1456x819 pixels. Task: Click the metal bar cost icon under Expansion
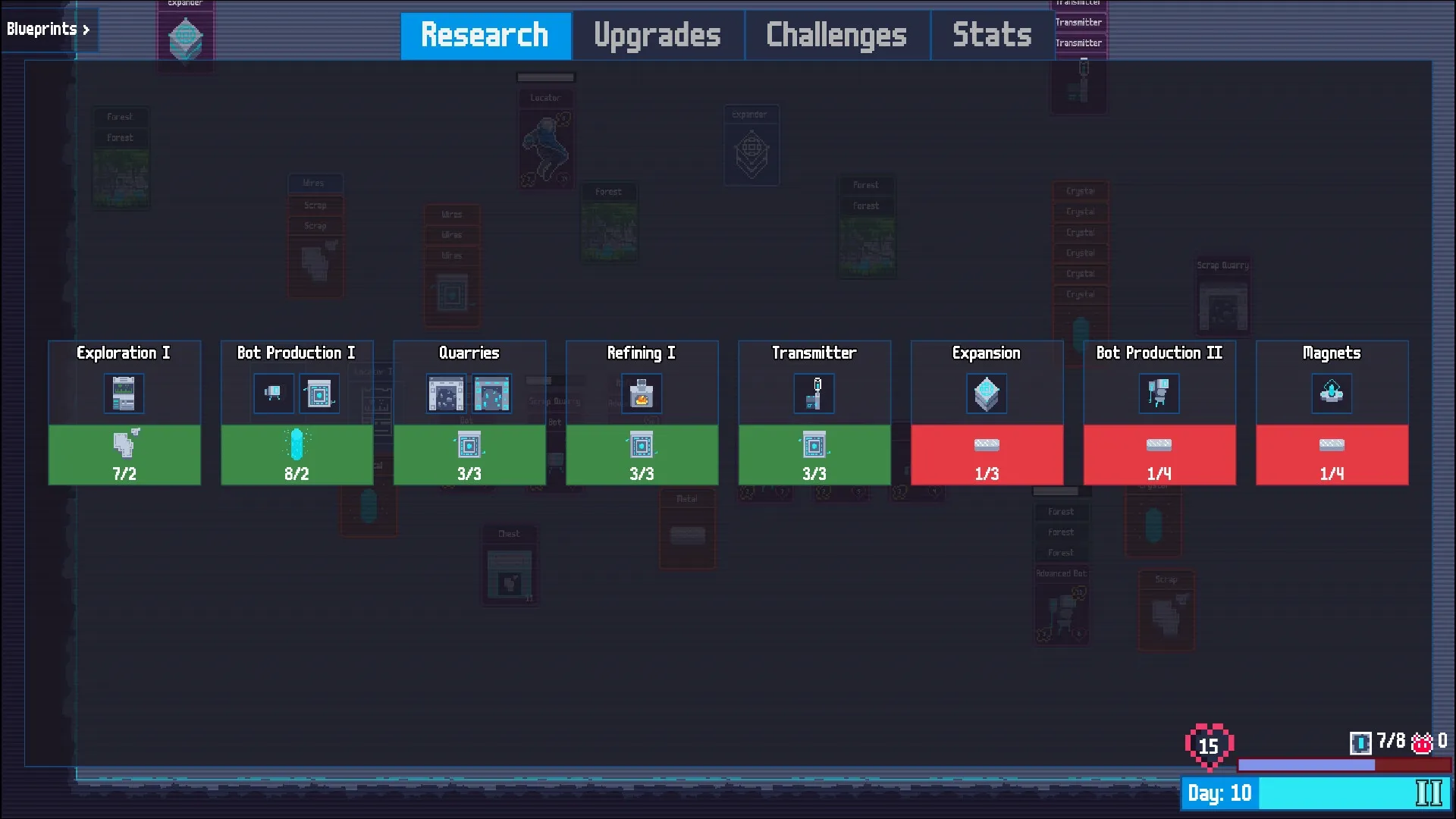click(x=987, y=444)
